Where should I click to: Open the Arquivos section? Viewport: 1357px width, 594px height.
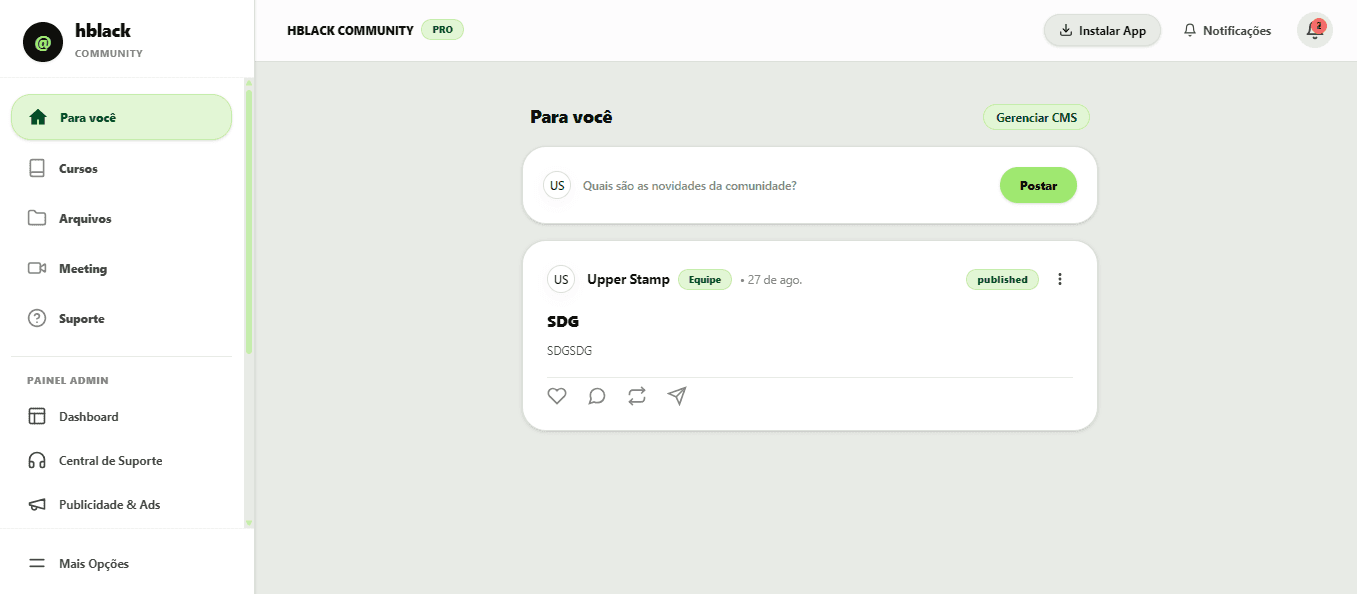tap(121, 218)
